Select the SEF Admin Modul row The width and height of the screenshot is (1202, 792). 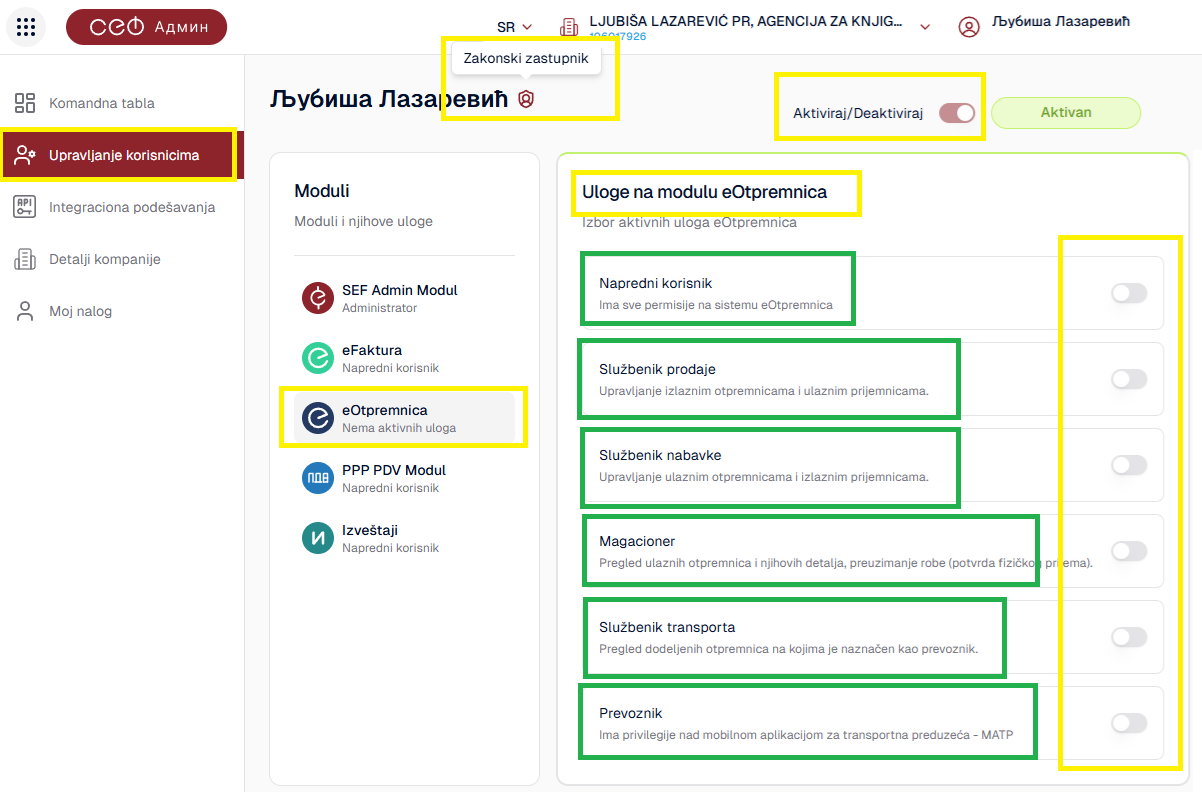[404, 298]
